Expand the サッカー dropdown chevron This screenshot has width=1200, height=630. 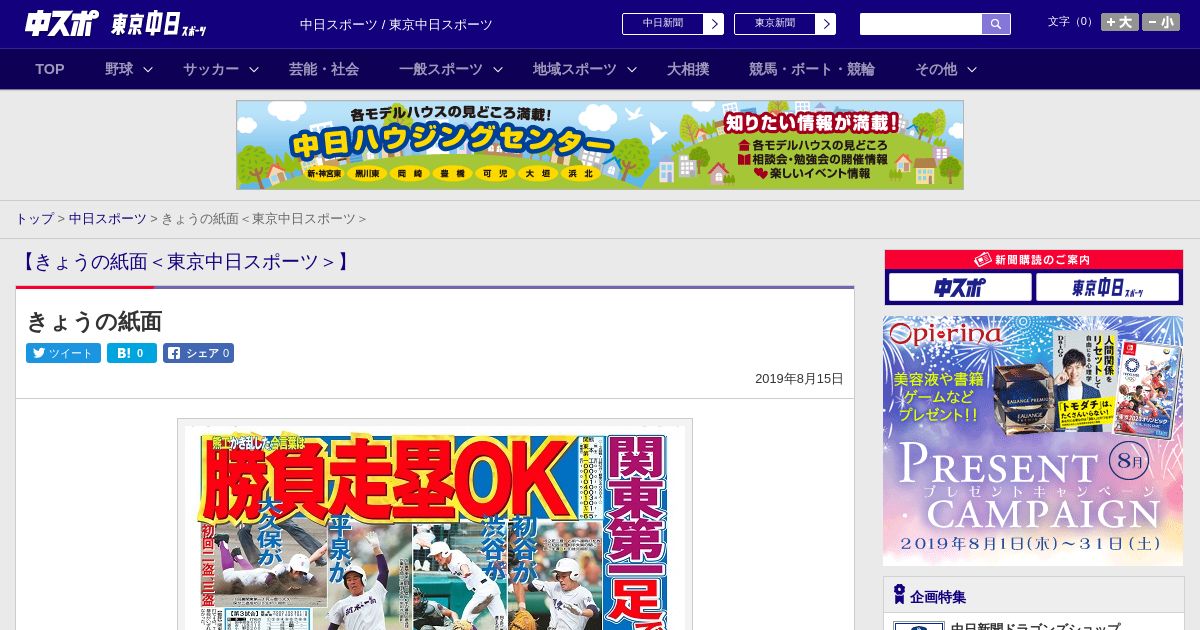pos(254,69)
